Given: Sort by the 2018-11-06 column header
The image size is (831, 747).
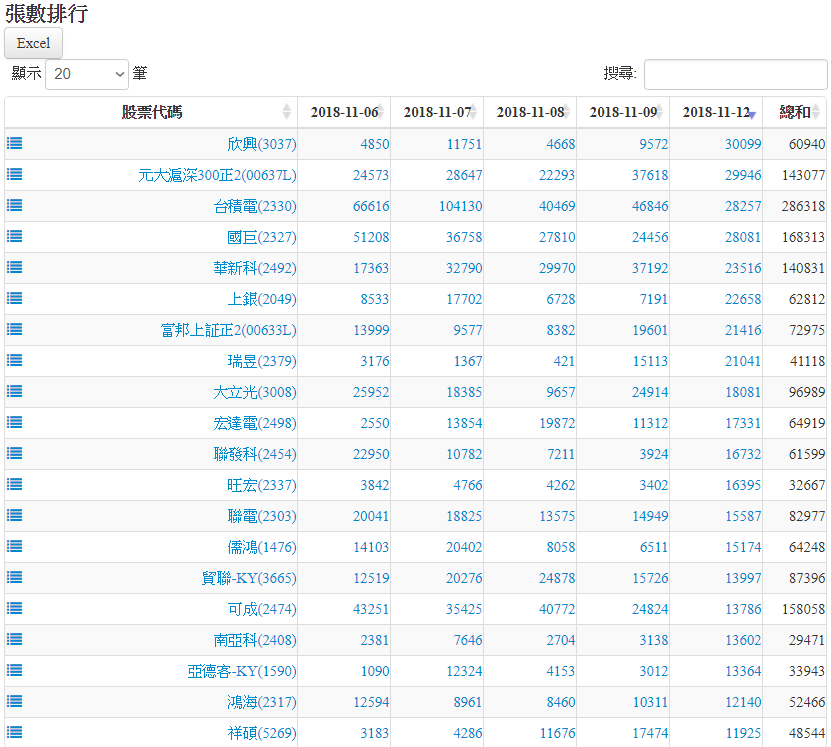Looking at the screenshot, I should pos(344,112).
